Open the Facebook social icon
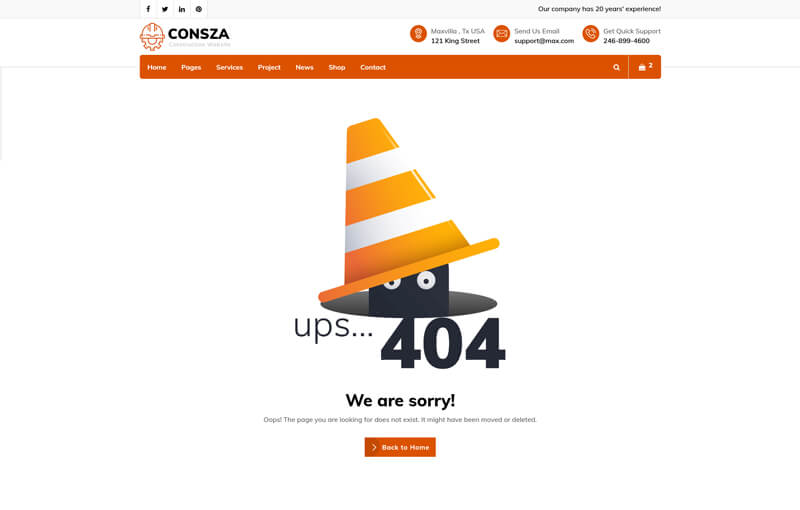The image size is (800, 510). pyautogui.click(x=148, y=9)
